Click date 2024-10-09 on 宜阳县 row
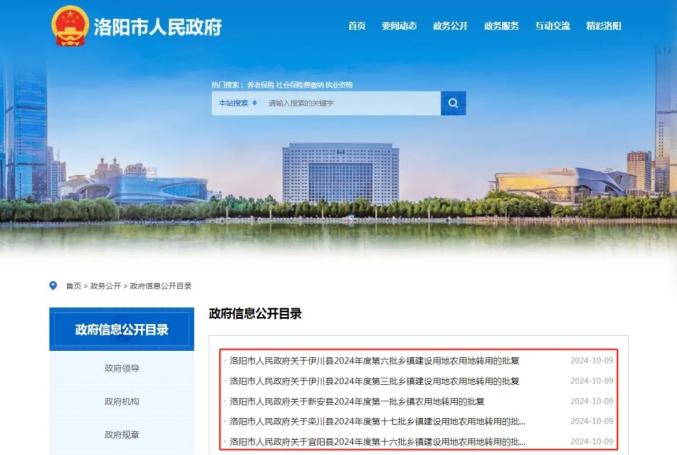The width and height of the screenshot is (677, 455). 592,442
